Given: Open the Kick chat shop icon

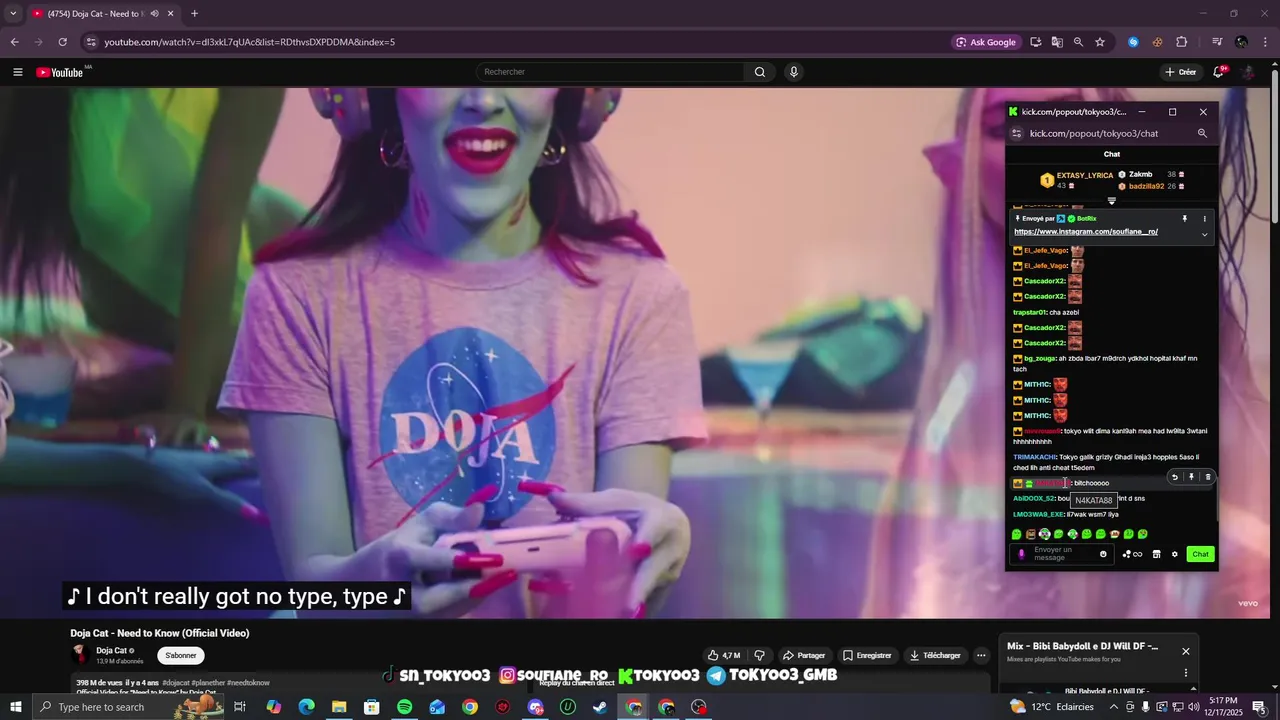Looking at the screenshot, I should (1156, 554).
